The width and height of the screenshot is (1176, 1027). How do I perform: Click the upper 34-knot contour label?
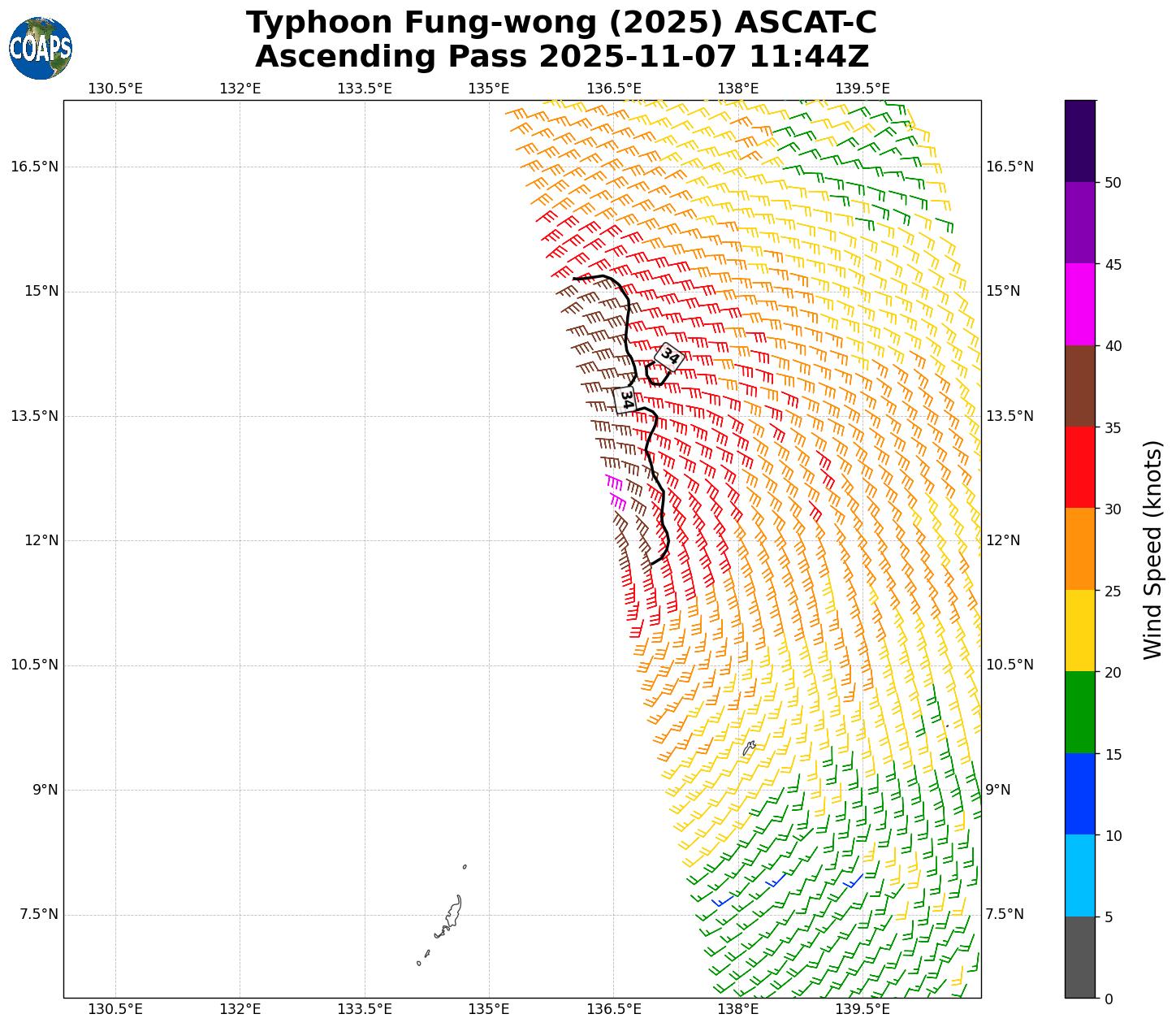click(x=669, y=356)
